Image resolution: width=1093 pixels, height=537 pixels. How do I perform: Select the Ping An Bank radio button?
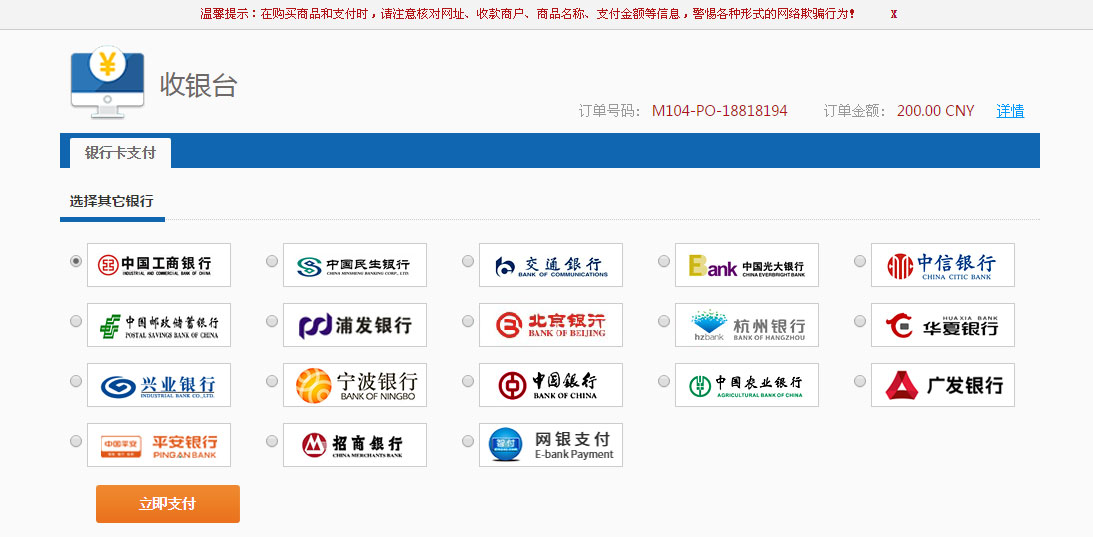pos(76,441)
